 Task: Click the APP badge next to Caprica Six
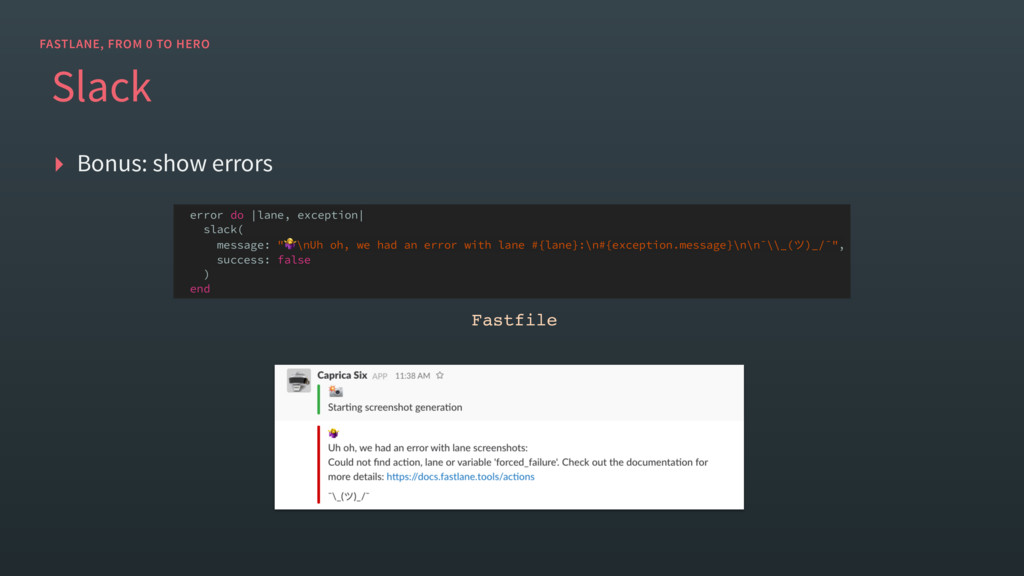coord(380,376)
